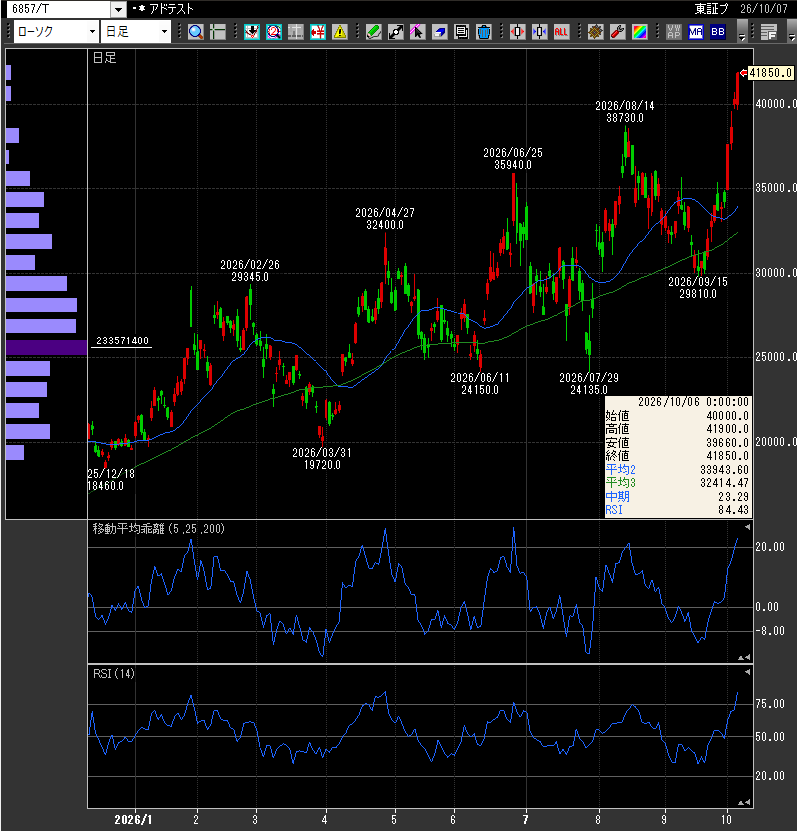The height and width of the screenshot is (831, 797).
Task: Open the 日足 timeframe dropdown
Action: pyautogui.click(x=164, y=32)
